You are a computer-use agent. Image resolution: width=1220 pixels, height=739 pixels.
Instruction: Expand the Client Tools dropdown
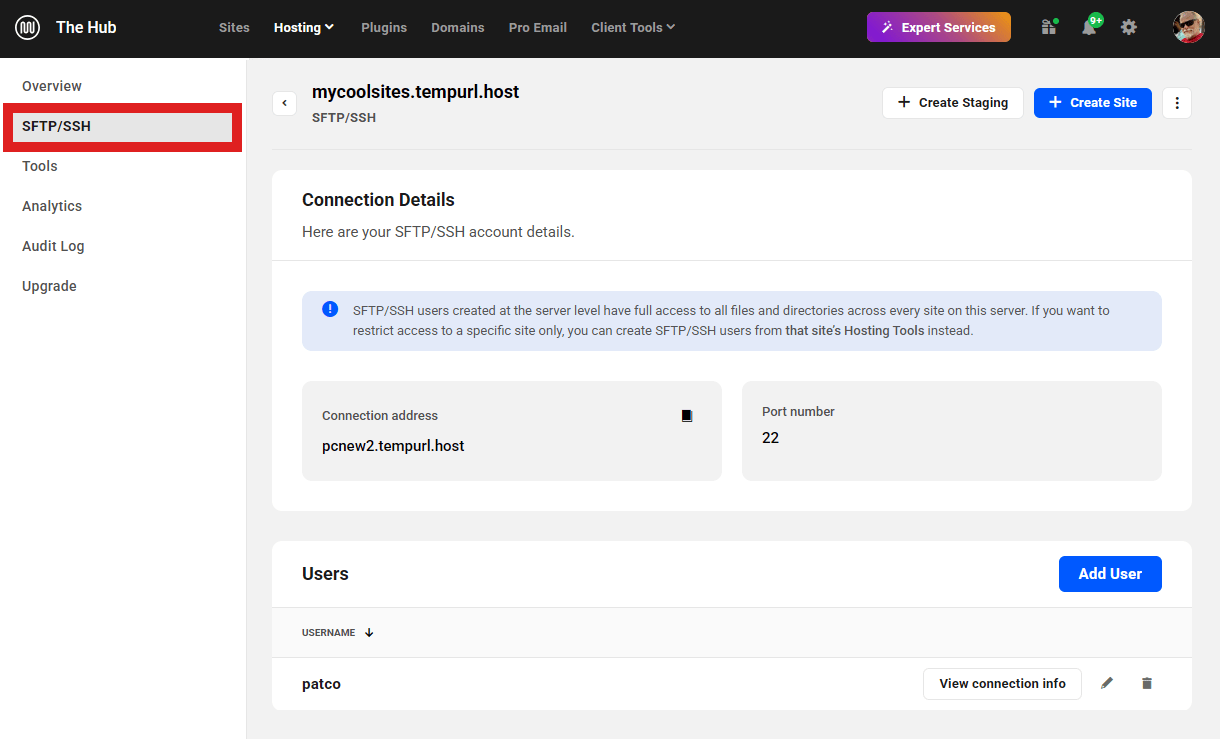(x=633, y=27)
